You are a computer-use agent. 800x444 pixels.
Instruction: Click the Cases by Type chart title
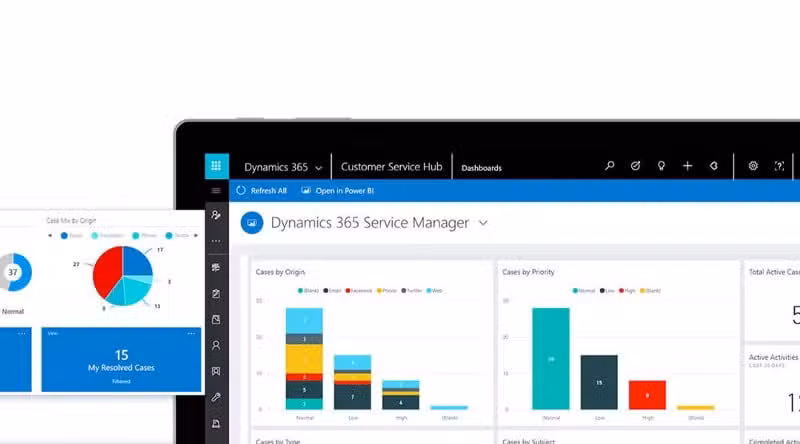click(x=278, y=441)
